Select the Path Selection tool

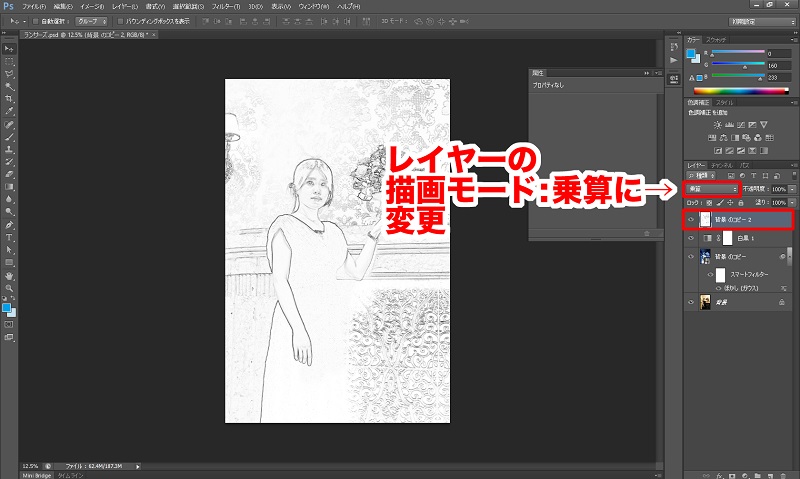9,250
